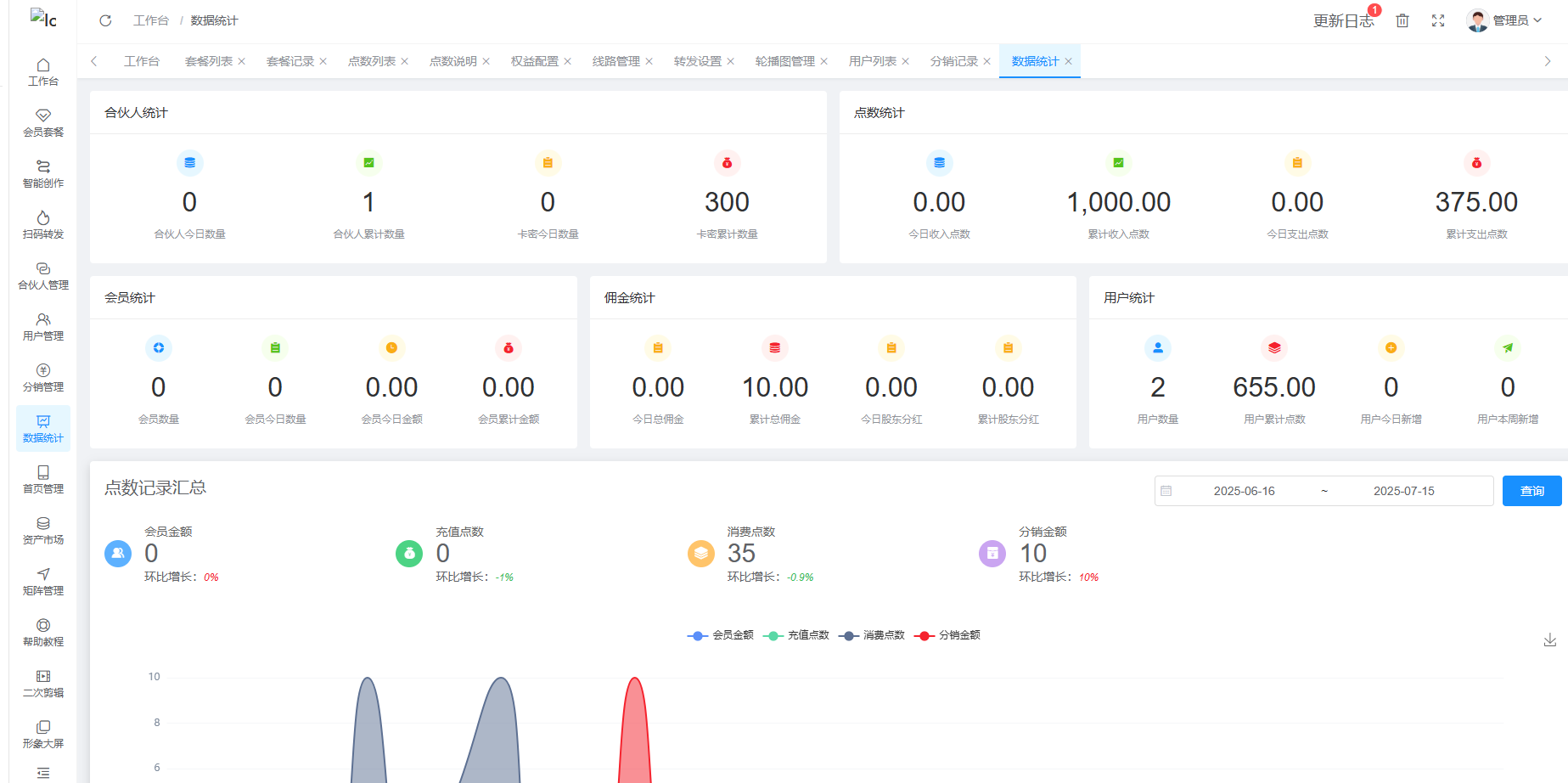Toggle fullscreen mode icon
Screen dimensions: 1568x783
point(1438,20)
